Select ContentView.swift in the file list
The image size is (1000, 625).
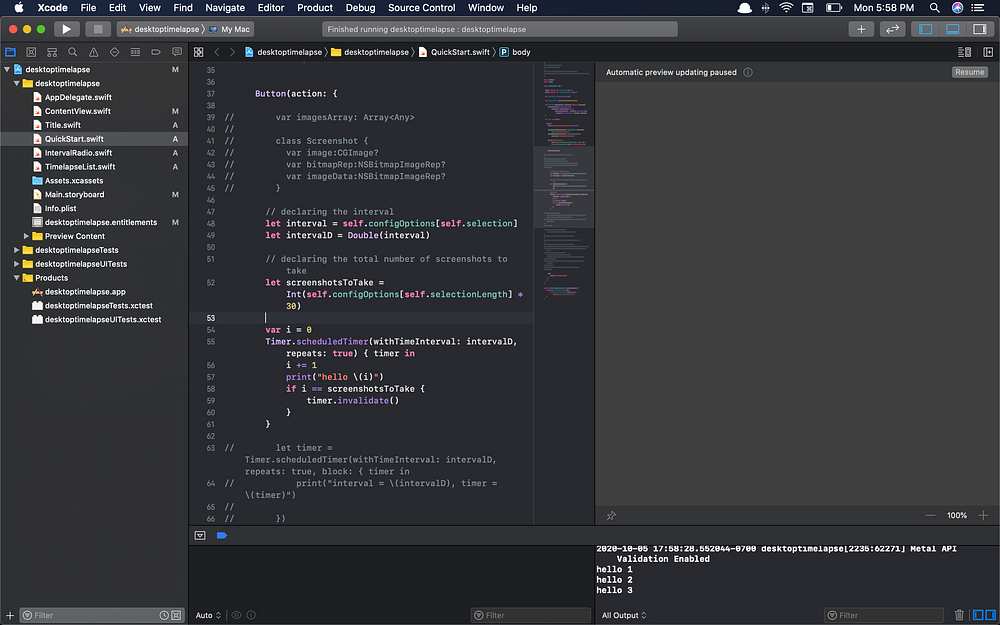tap(77, 111)
